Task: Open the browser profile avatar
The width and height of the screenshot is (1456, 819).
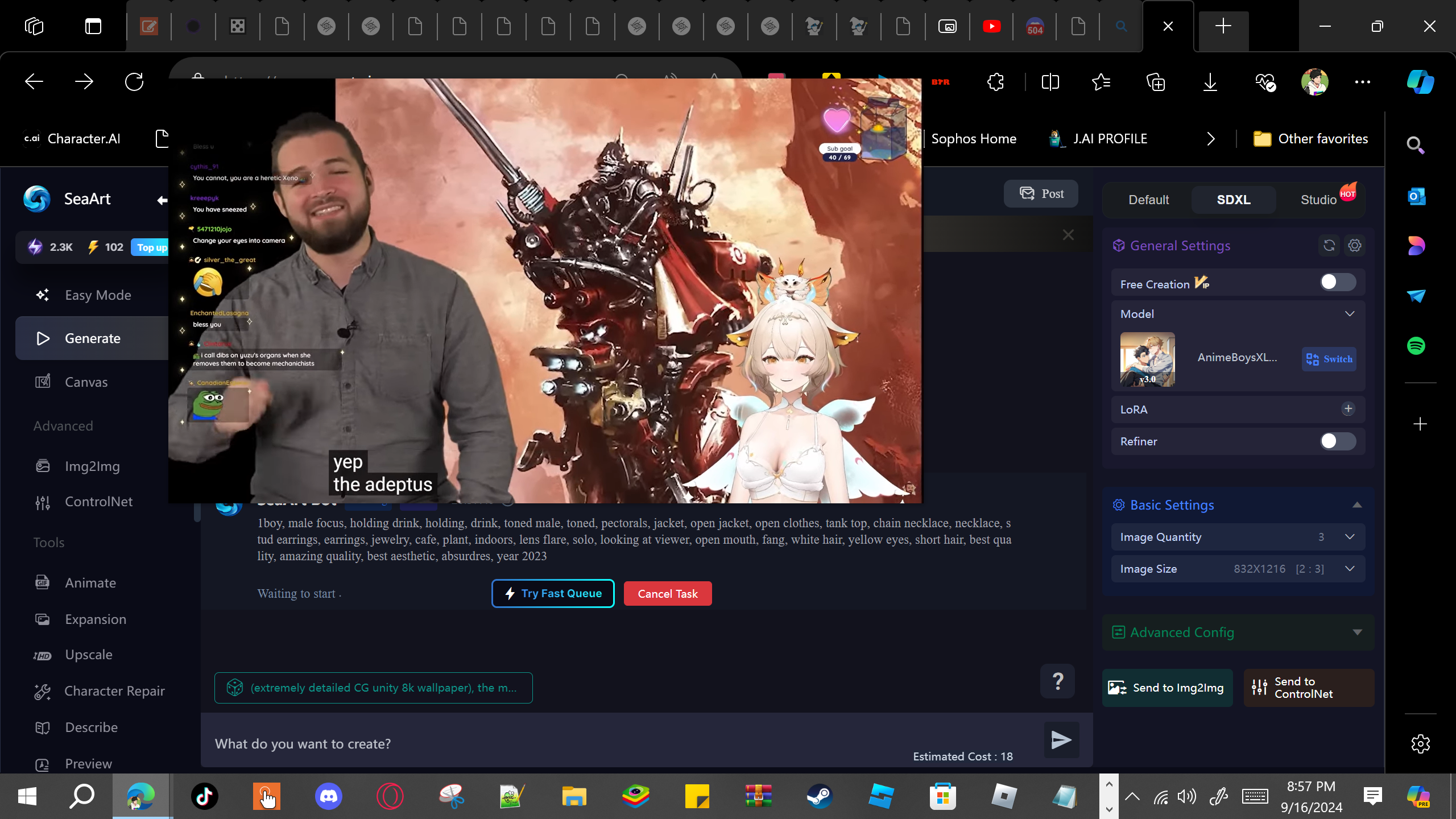Action: point(1314,82)
